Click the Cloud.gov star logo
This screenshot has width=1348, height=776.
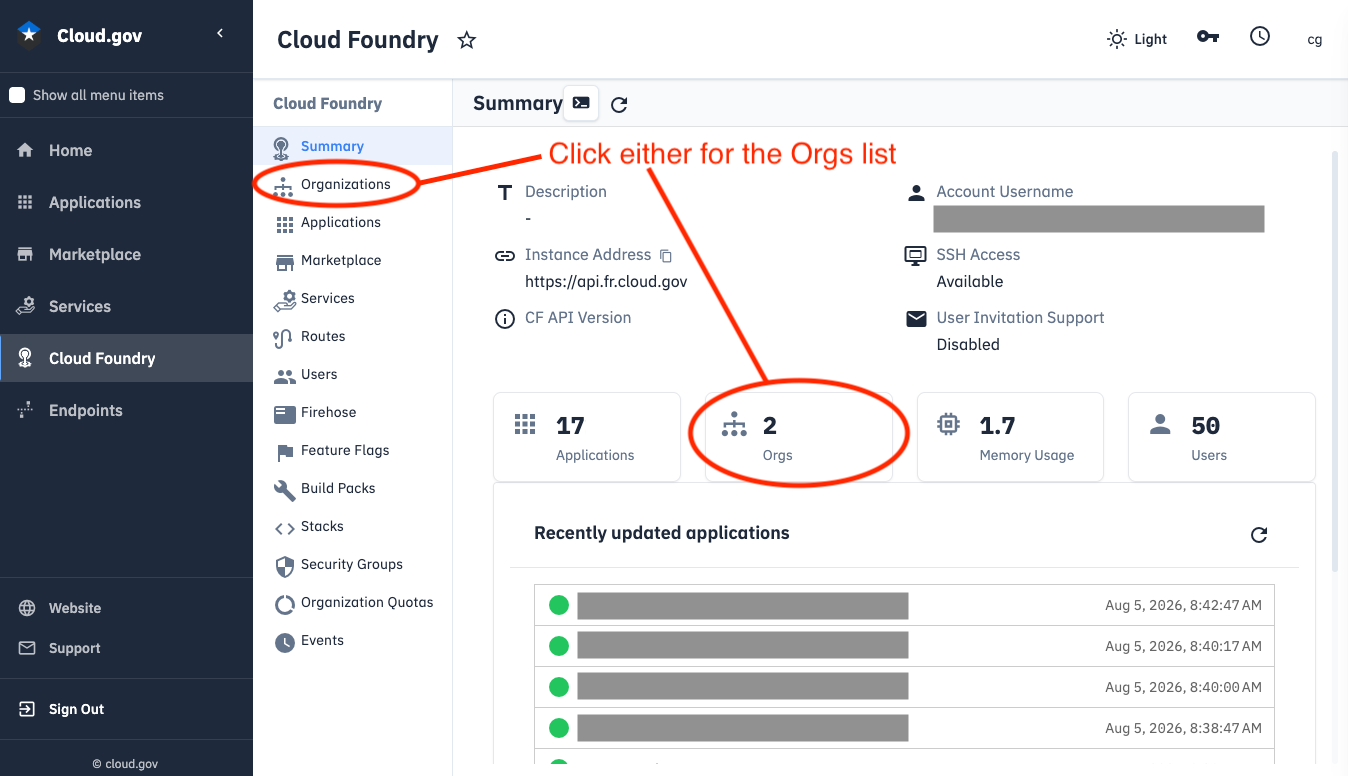[x=29, y=35]
